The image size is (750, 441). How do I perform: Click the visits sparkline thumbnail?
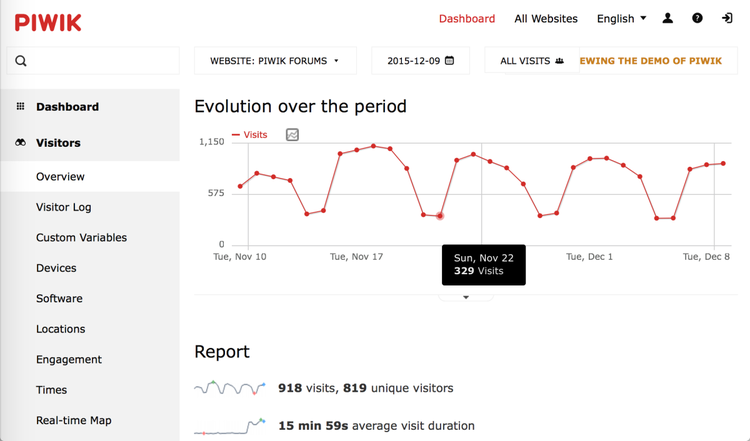[x=230, y=388]
